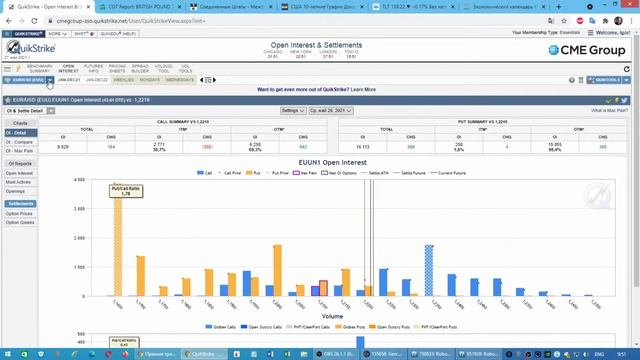The width and height of the screenshot is (640, 360).
Task: Open the list icon left of lightbulb
Action: [7, 69]
